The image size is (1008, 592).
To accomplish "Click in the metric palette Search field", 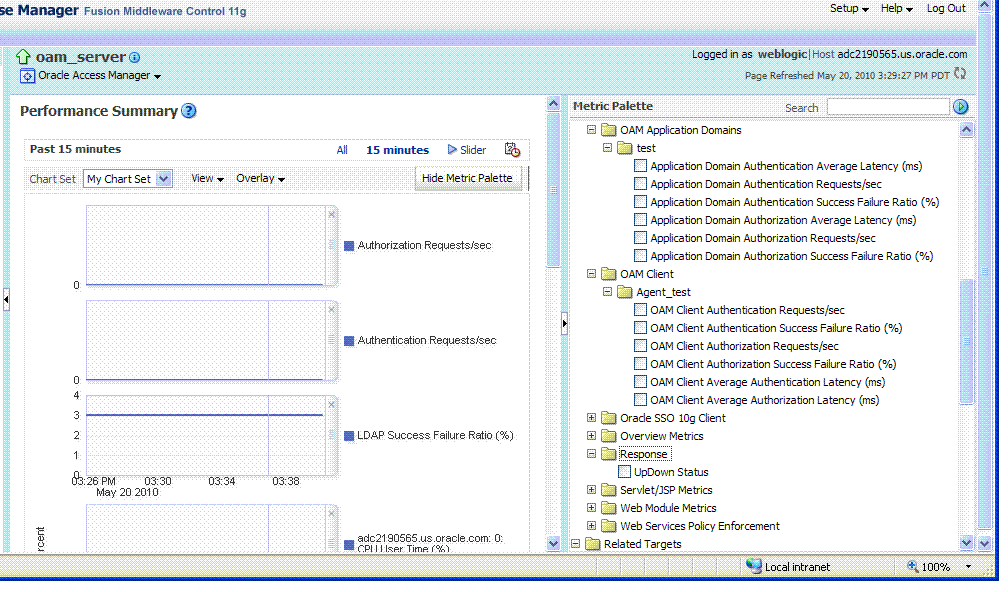I will tap(888, 107).
